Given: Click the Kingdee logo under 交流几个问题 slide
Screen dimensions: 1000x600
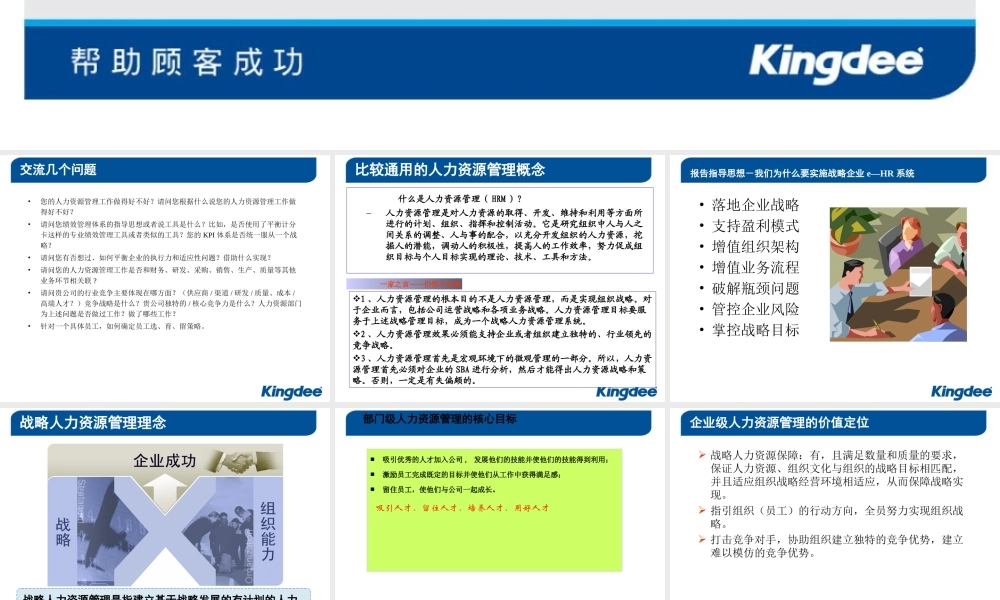Looking at the screenshot, I should pyautogui.click(x=293, y=391).
